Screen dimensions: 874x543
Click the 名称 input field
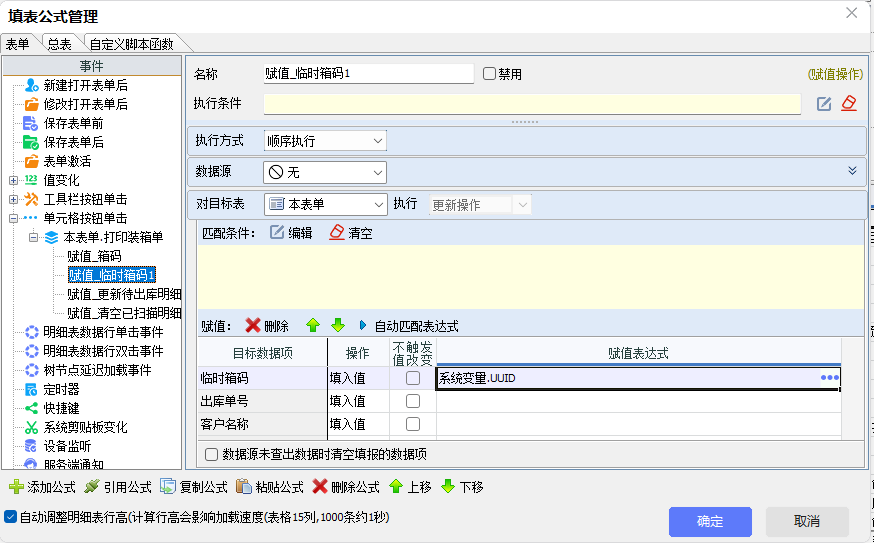tap(367, 74)
